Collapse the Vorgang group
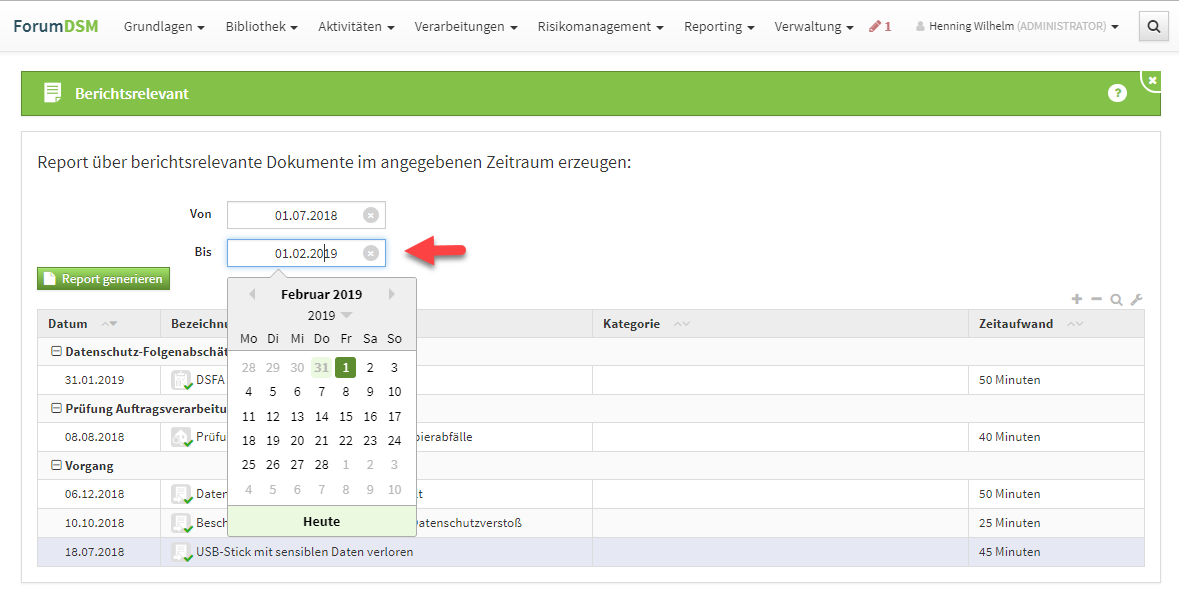 [57, 465]
